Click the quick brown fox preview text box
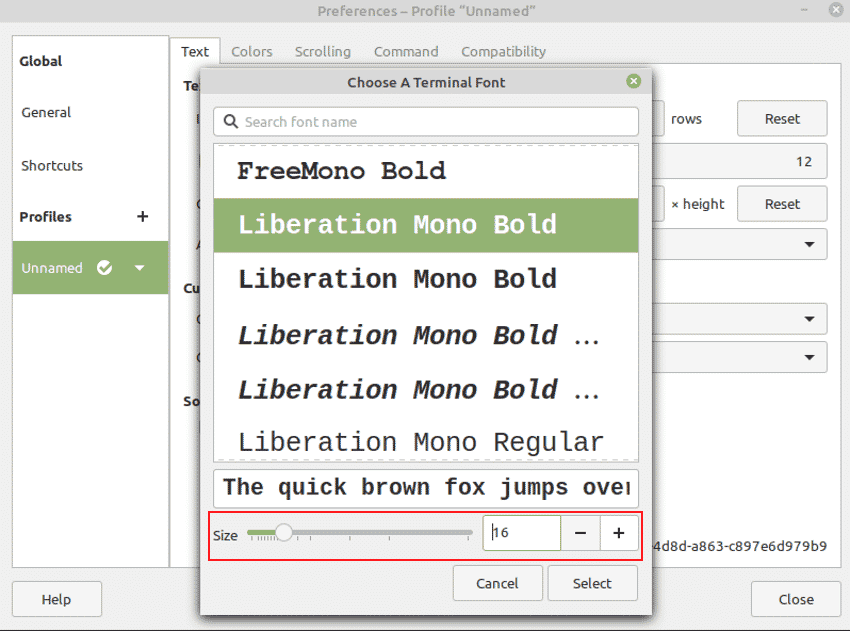Screen dimensions: 850x631 pyautogui.click(x=426, y=488)
